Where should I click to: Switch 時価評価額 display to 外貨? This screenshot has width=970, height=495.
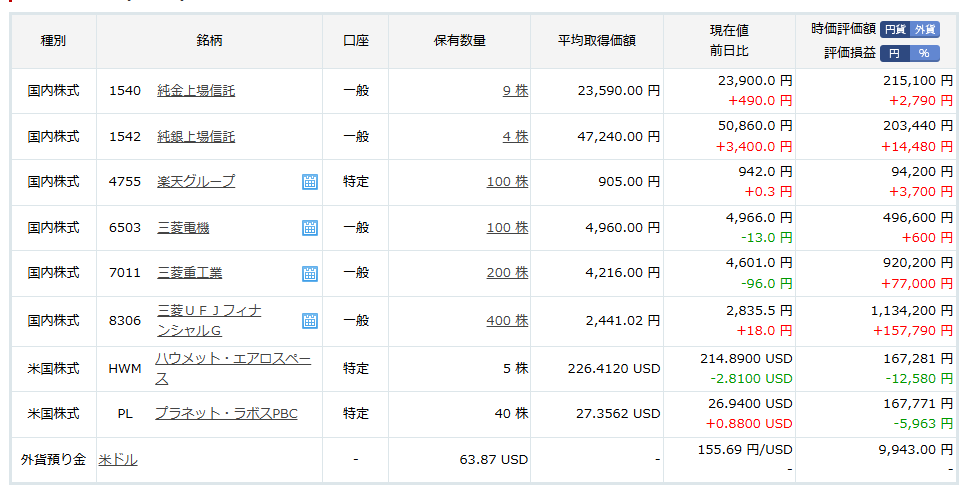pos(925,30)
